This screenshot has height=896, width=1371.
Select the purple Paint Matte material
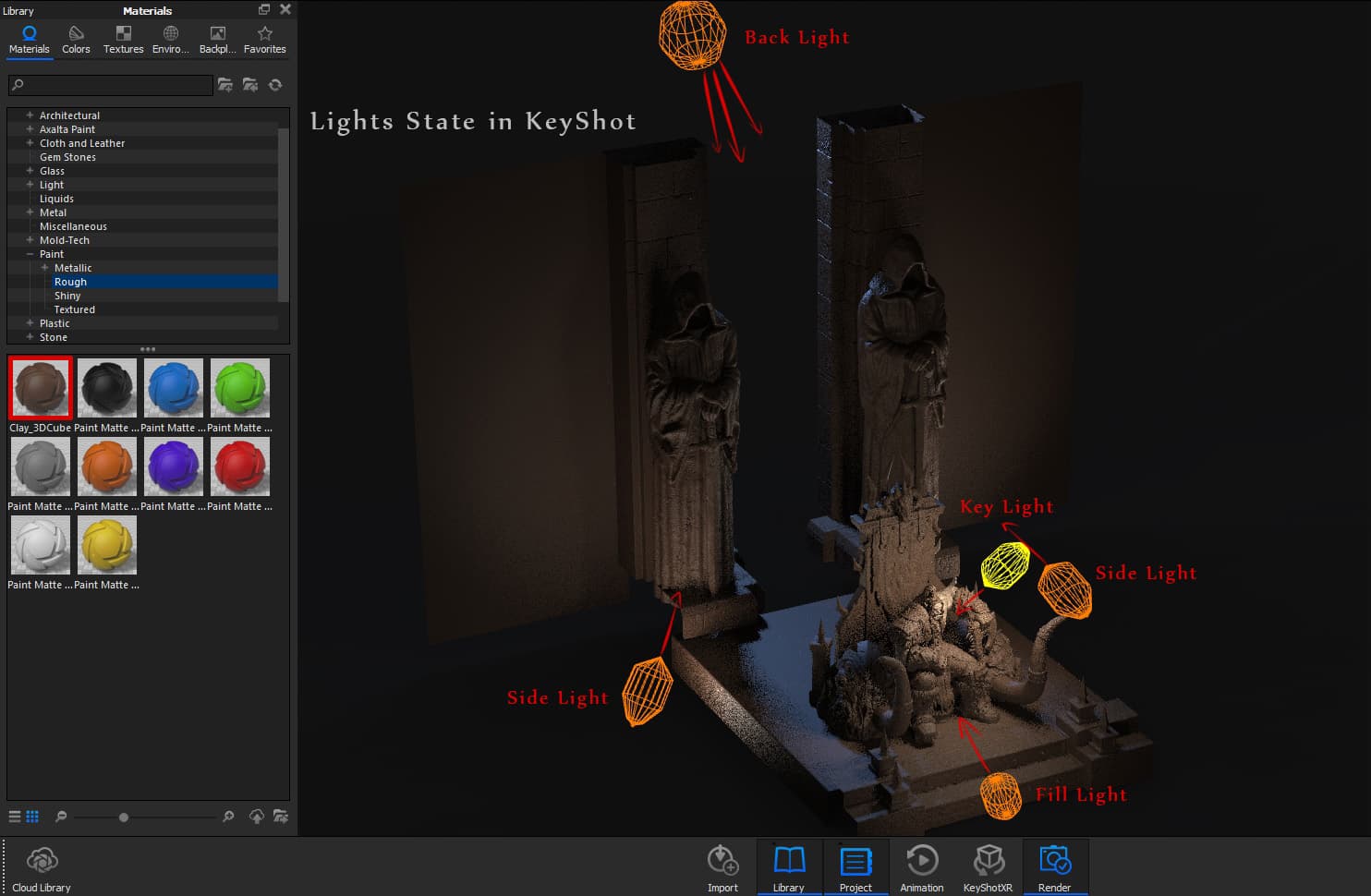pyautogui.click(x=174, y=466)
